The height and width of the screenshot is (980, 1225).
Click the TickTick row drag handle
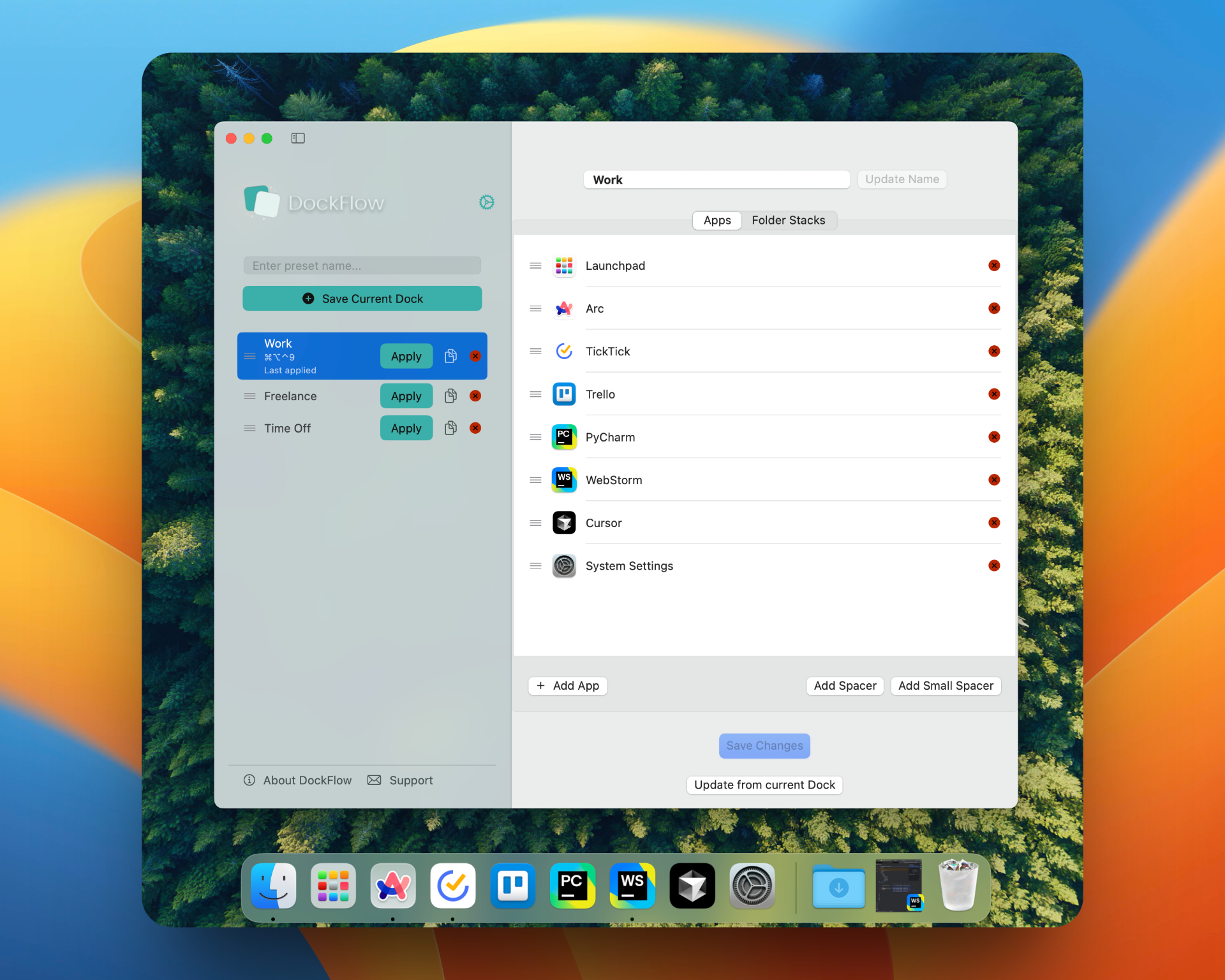(x=536, y=352)
